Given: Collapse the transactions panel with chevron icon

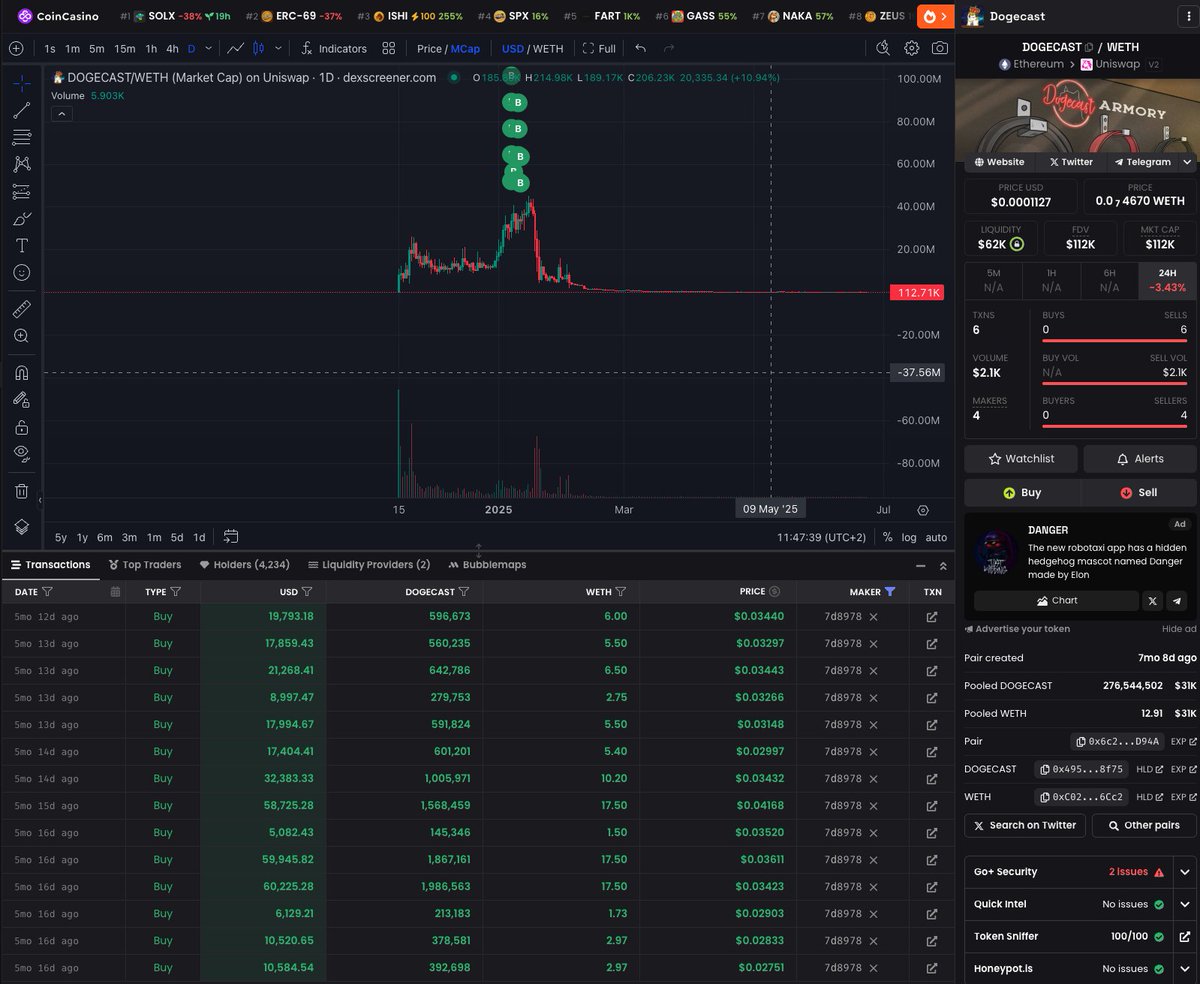Looking at the screenshot, I should tap(943, 566).
